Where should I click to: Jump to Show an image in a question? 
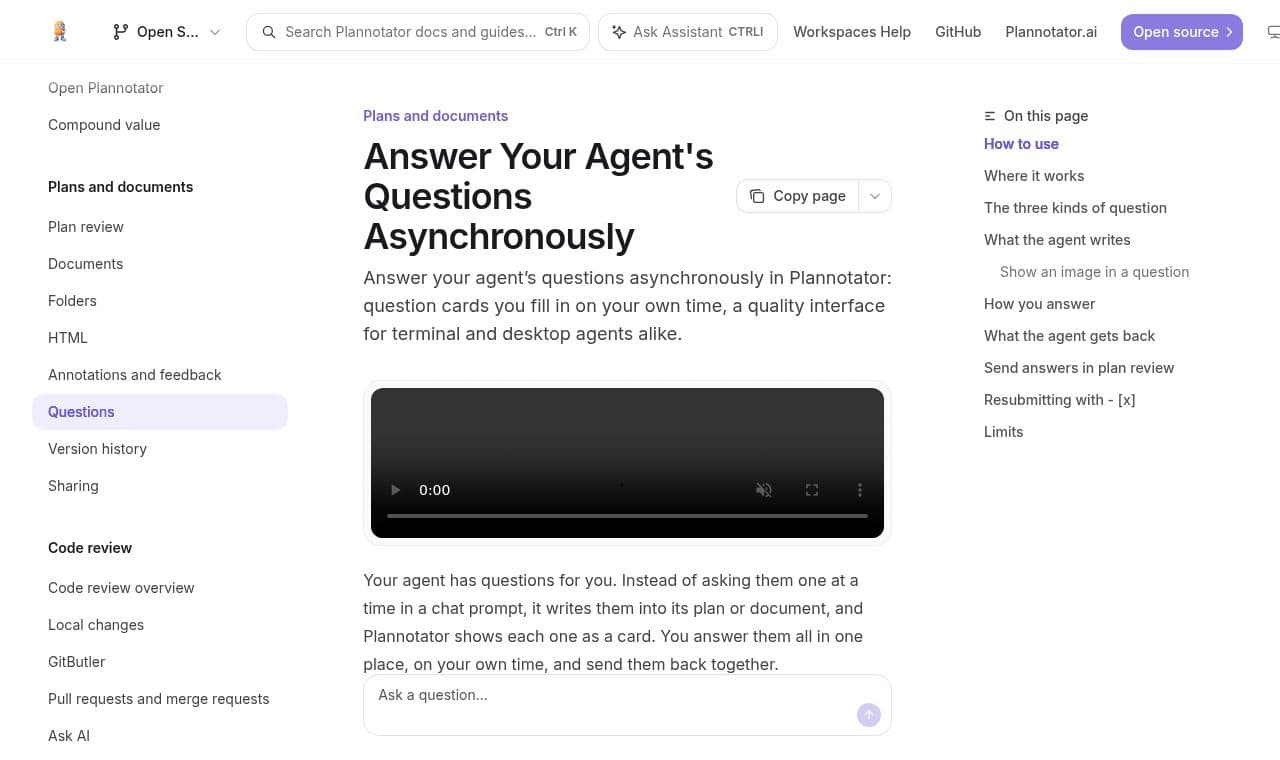click(x=1094, y=272)
